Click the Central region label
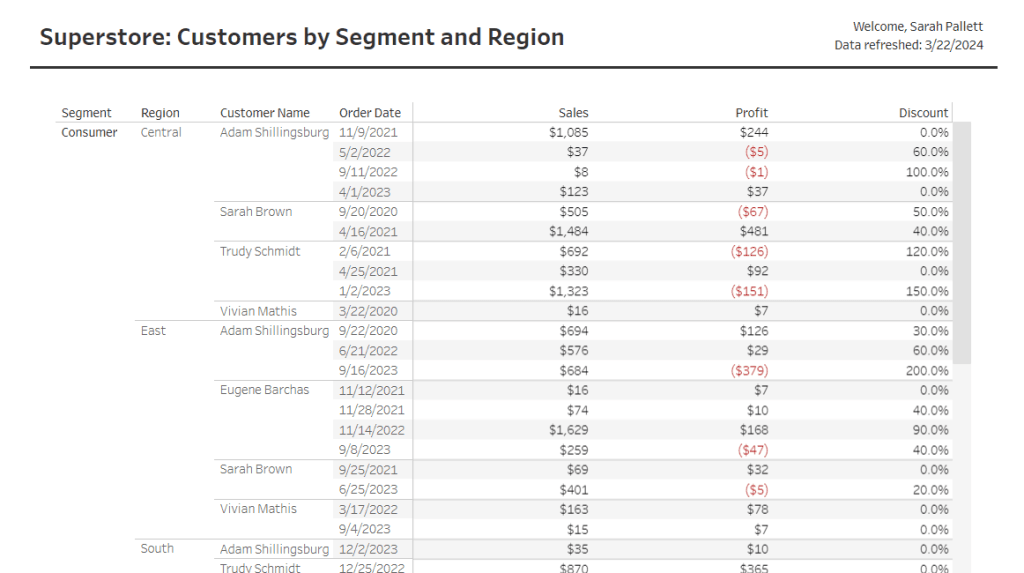 (x=161, y=132)
